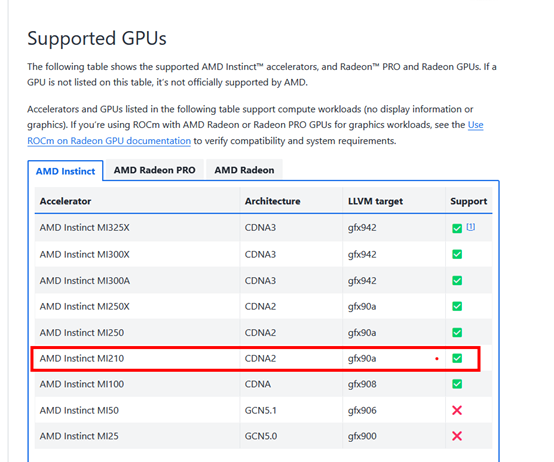This screenshot has width=554, height=462.
Task: Click CDNA2 in the MI210 row
Action: pyautogui.click(x=260, y=359)
